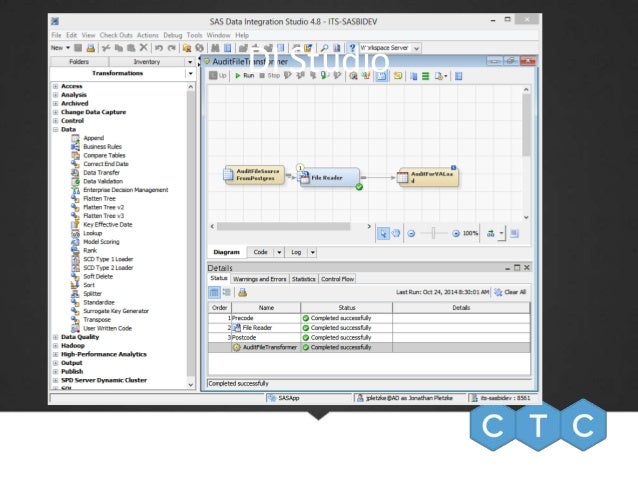This screenshot has height=479, width=638.
Task: Click the last icon in job toolbar
Action: point(459,76)
